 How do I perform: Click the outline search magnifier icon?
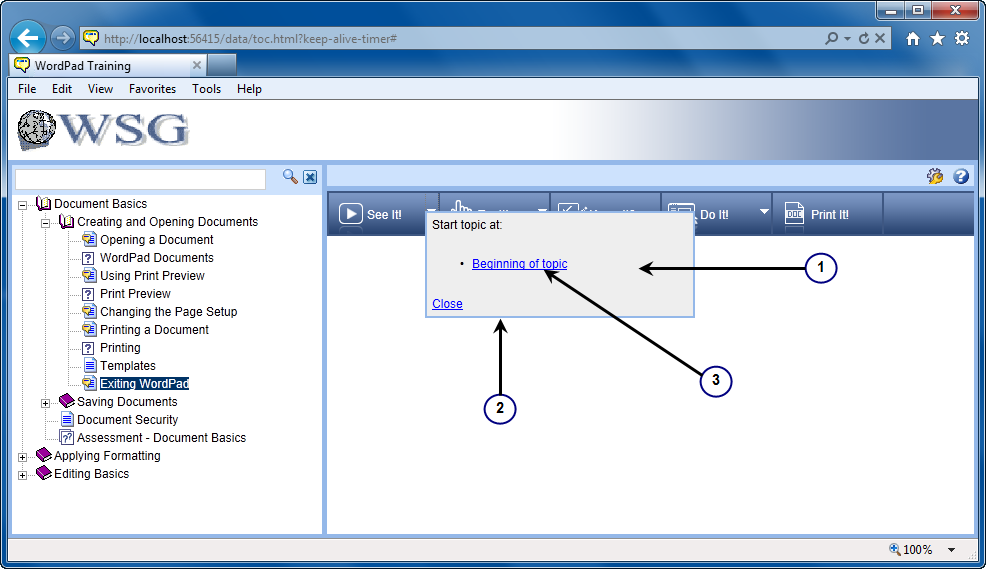290,177
